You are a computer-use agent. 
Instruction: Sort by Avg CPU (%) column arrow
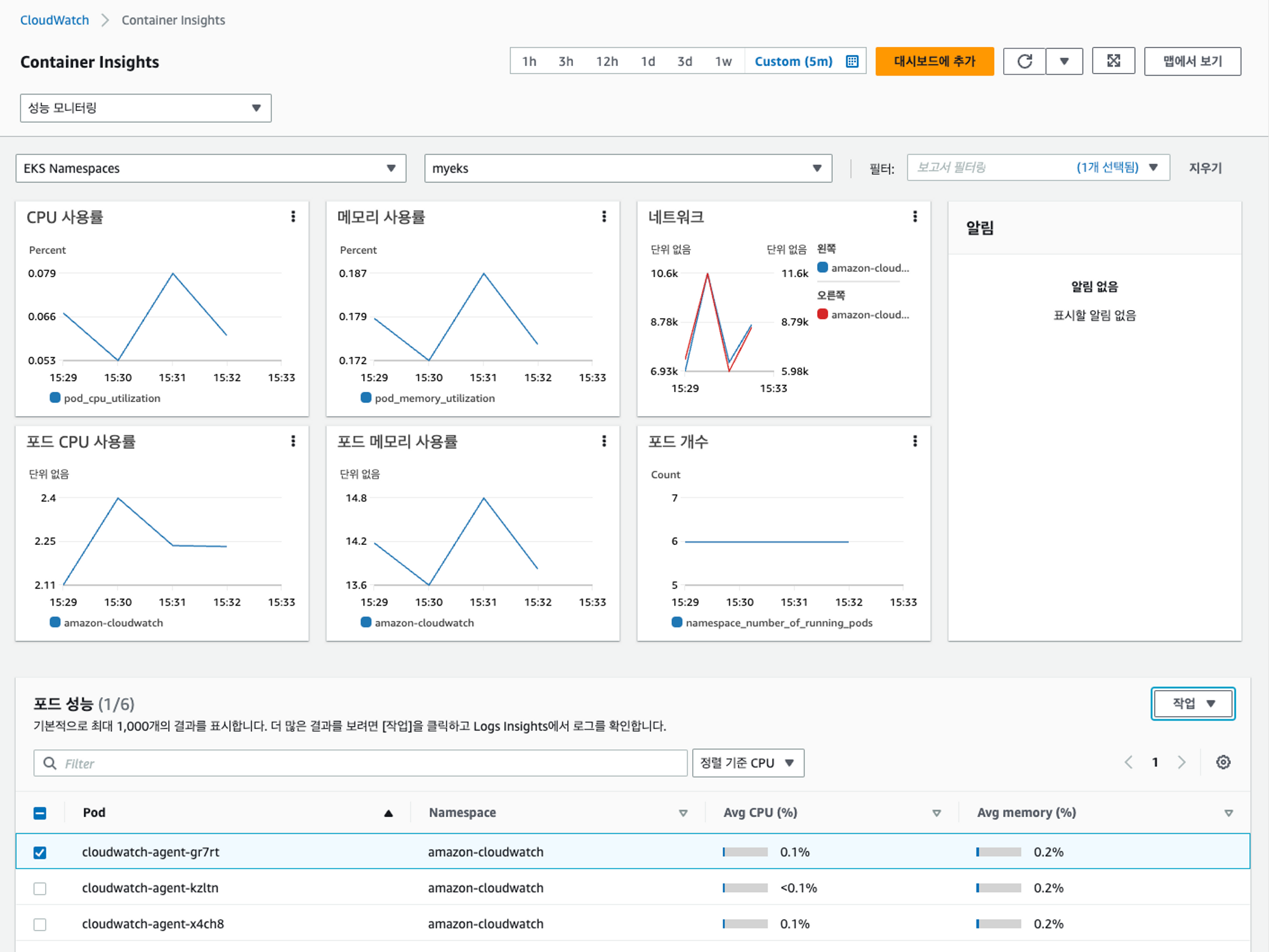tap(937, 814)
